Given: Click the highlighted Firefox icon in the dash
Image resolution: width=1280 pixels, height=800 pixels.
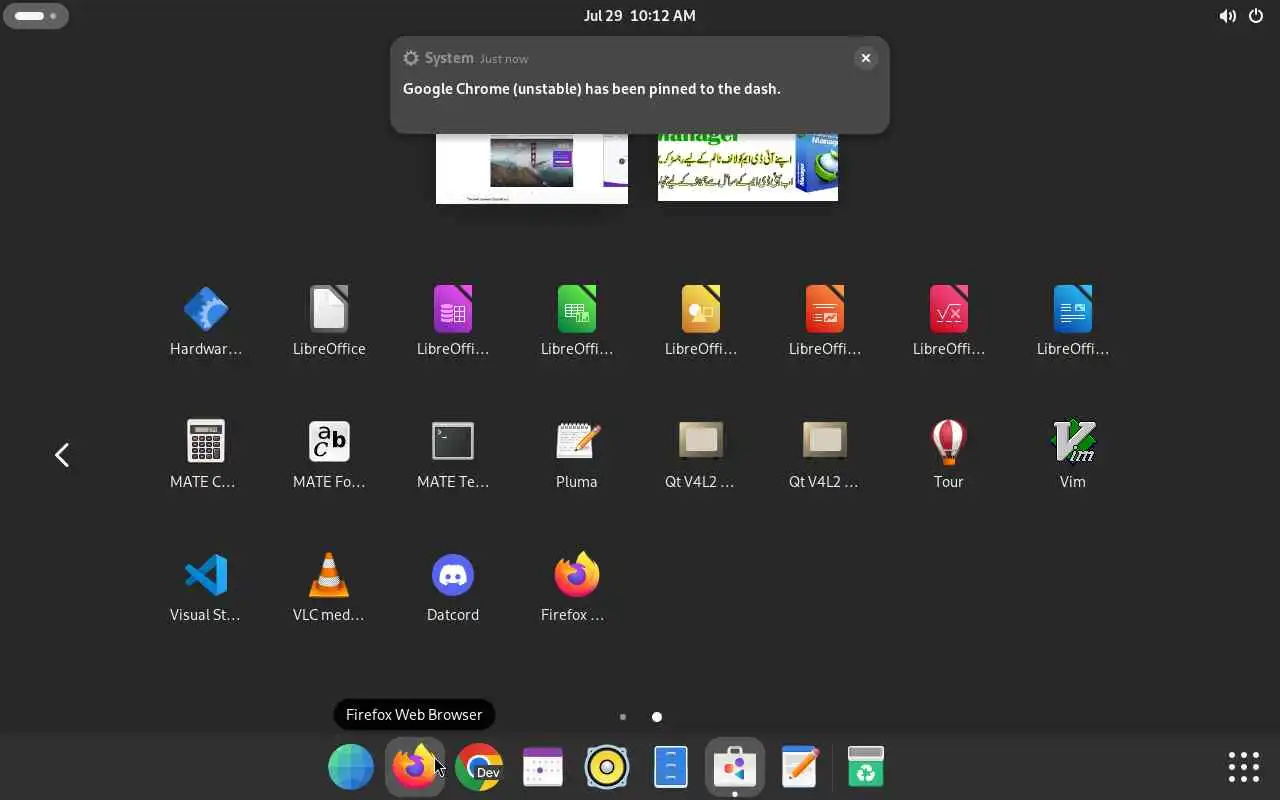Looking at the screenshot, I should click(x=415, y=767).
